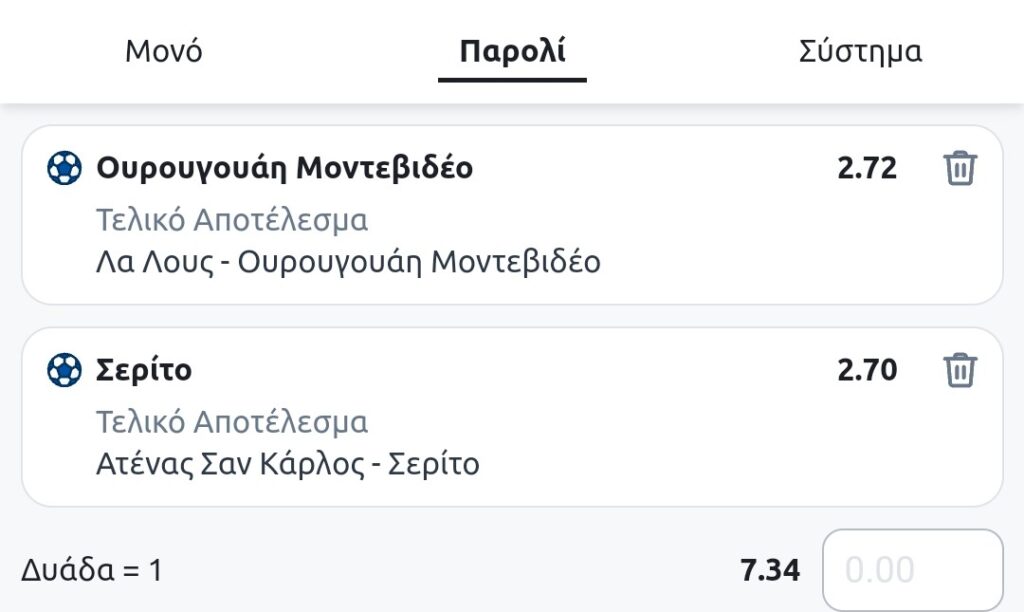
Task: Tap the 2.70 odds value
Action: tap(867, 371)
